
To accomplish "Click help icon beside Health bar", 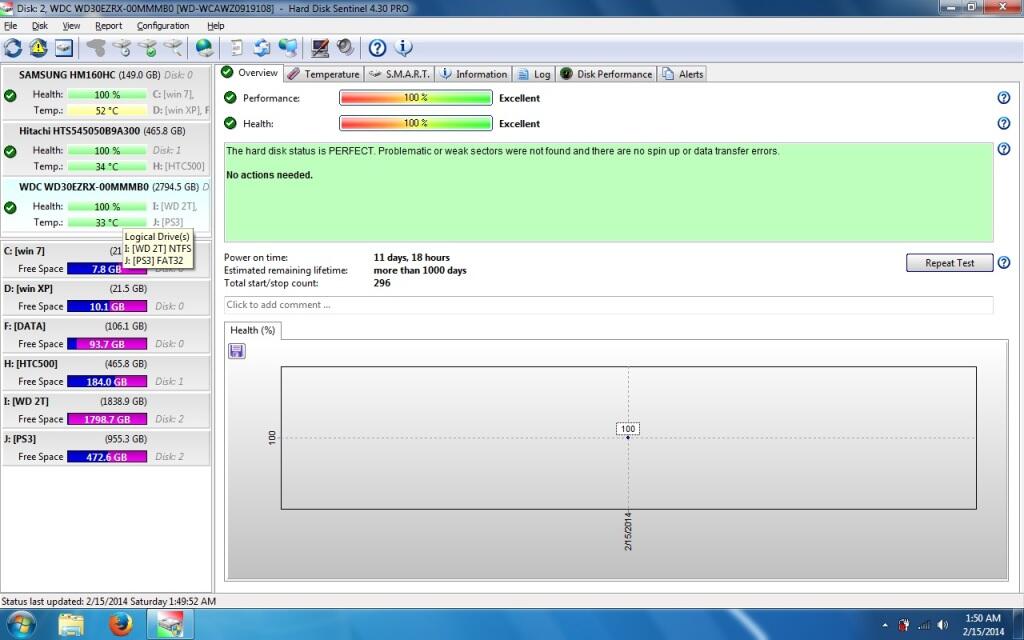I will pyautogui.click(x=1004, y=123).
